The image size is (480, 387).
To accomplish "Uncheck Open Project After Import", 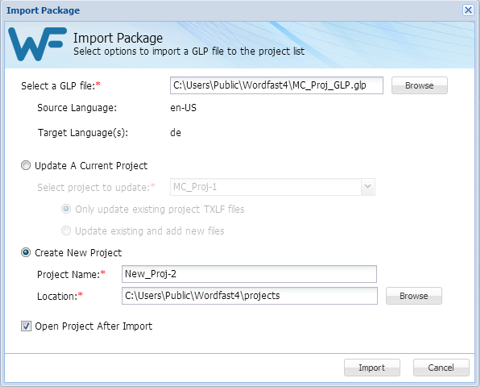I will (x=26, y=326).
